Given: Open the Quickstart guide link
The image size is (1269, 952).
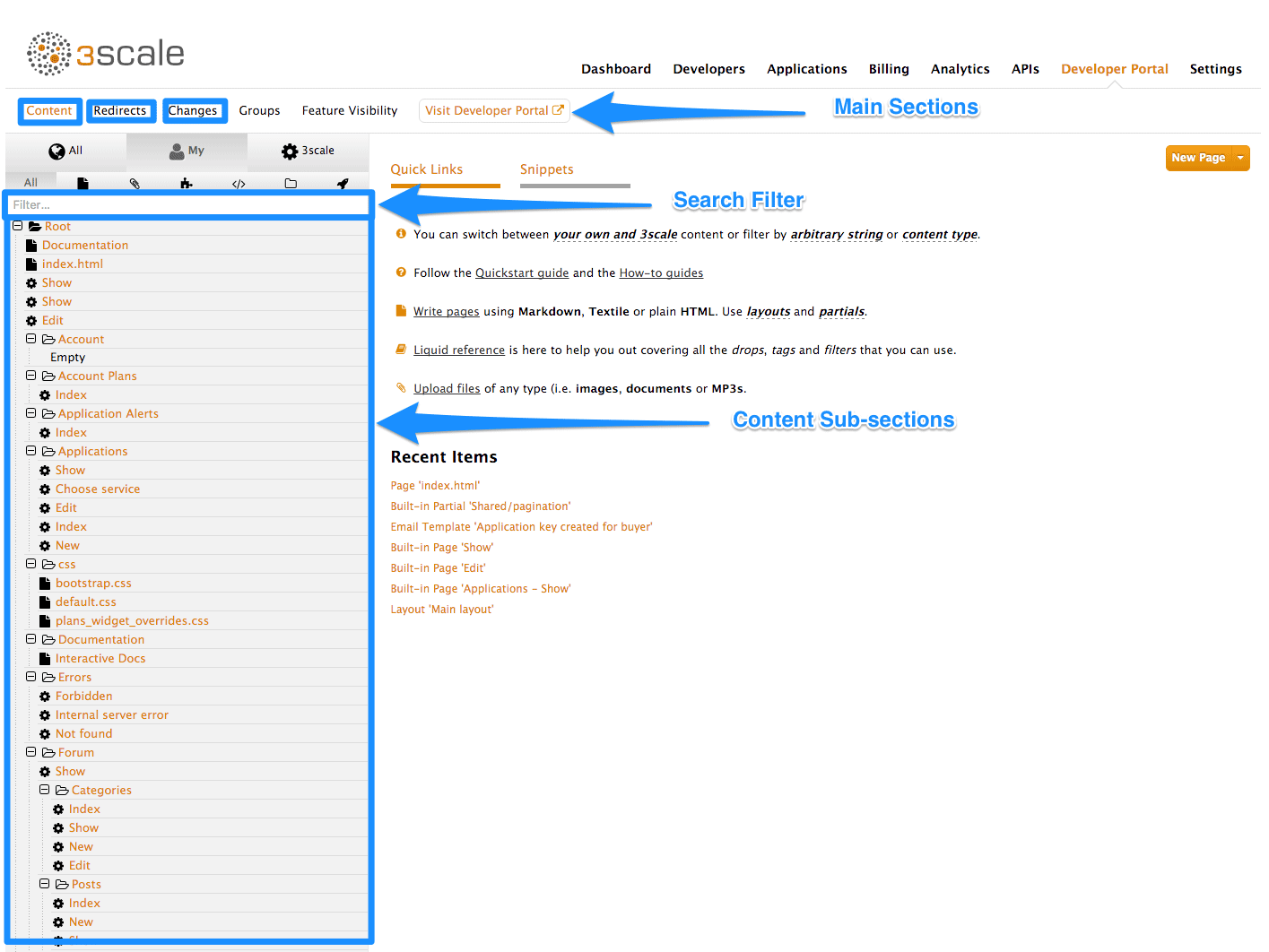Looking at the screenshot, I should coord(522,273).
